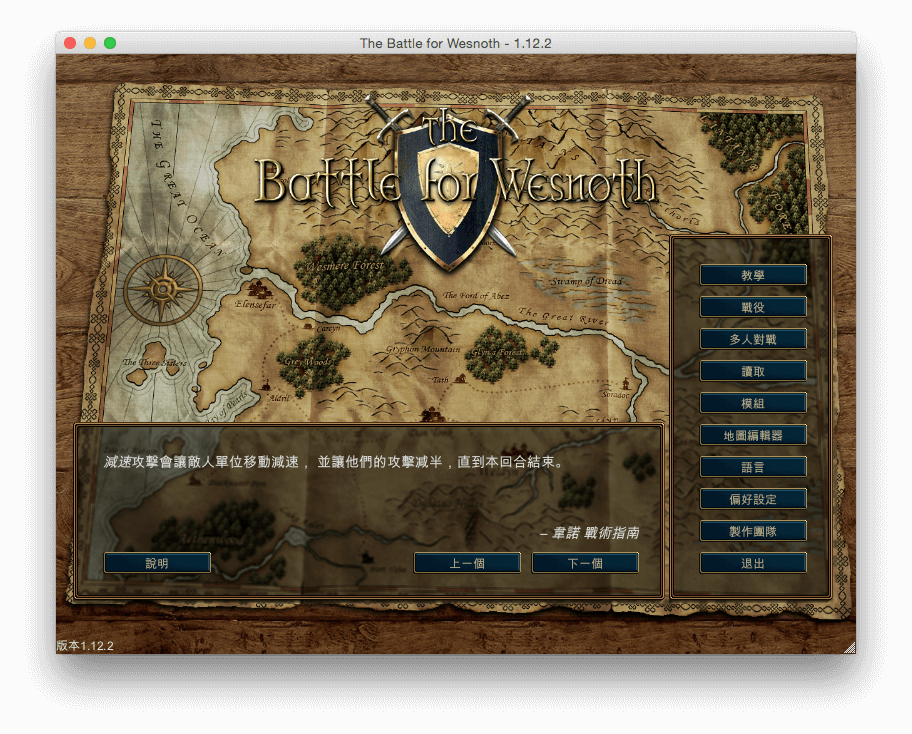Click 說明 for help about the tip
Image resolution: width=912 pixels, height=734 pixels.
(157, 562)
